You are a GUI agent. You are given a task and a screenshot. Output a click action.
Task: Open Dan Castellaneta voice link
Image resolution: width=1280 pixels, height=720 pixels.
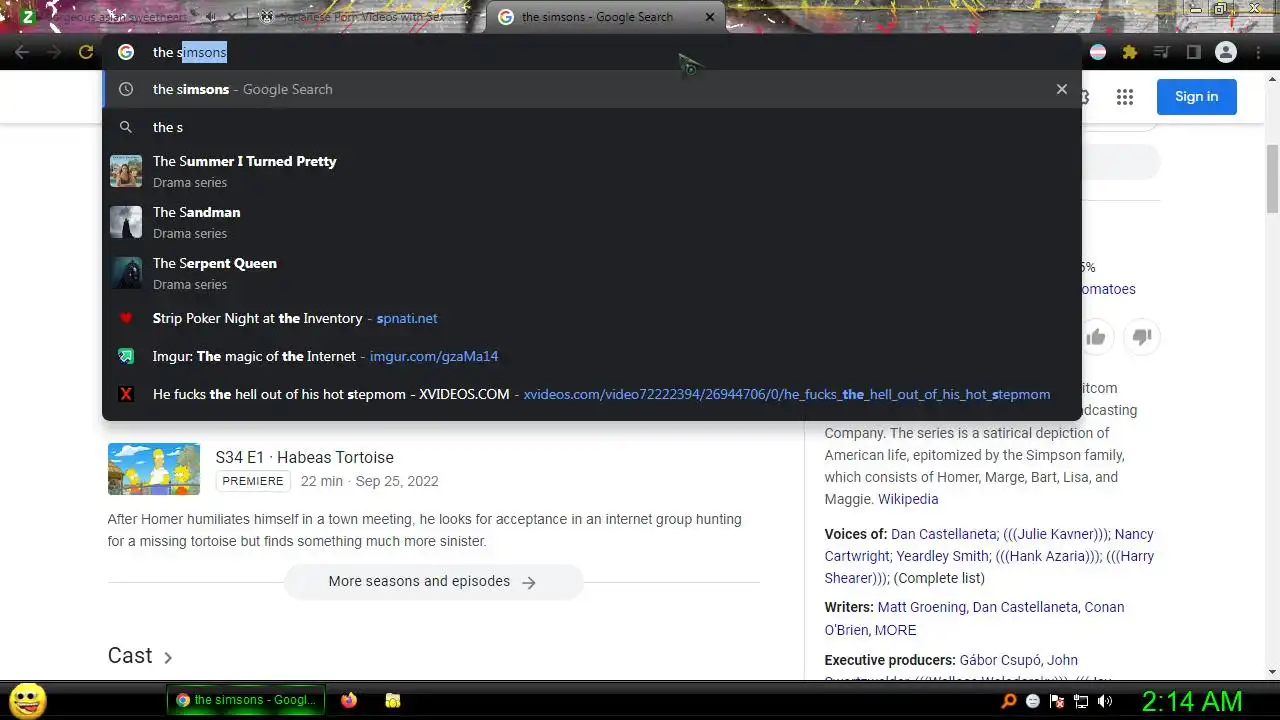pyautogui.click(x=944, y=534)
